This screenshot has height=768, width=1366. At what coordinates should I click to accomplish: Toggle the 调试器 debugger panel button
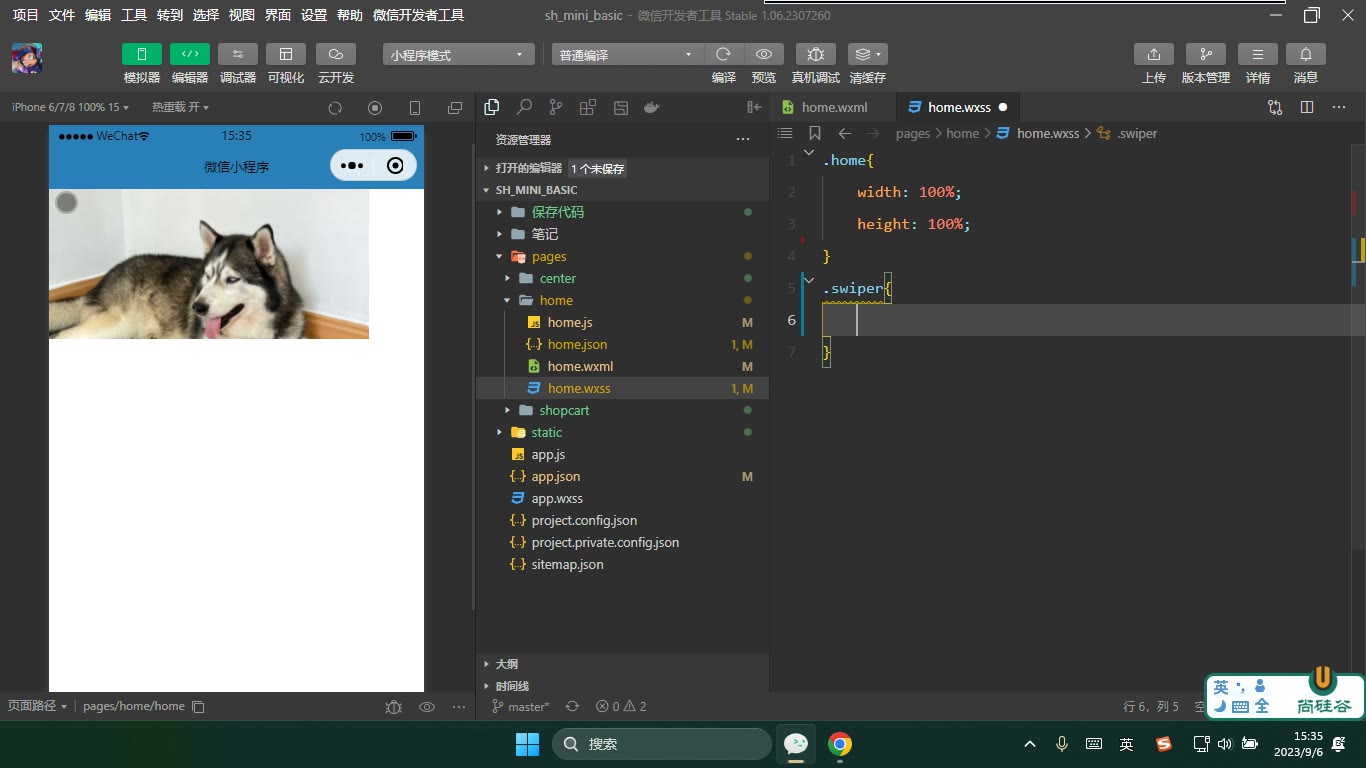coord(238,54)
